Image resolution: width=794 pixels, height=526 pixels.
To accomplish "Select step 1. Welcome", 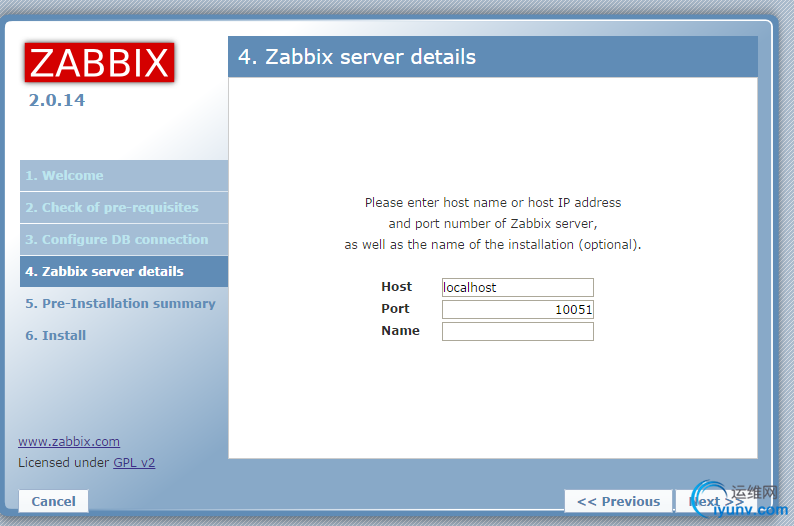I will pos(124,176).
